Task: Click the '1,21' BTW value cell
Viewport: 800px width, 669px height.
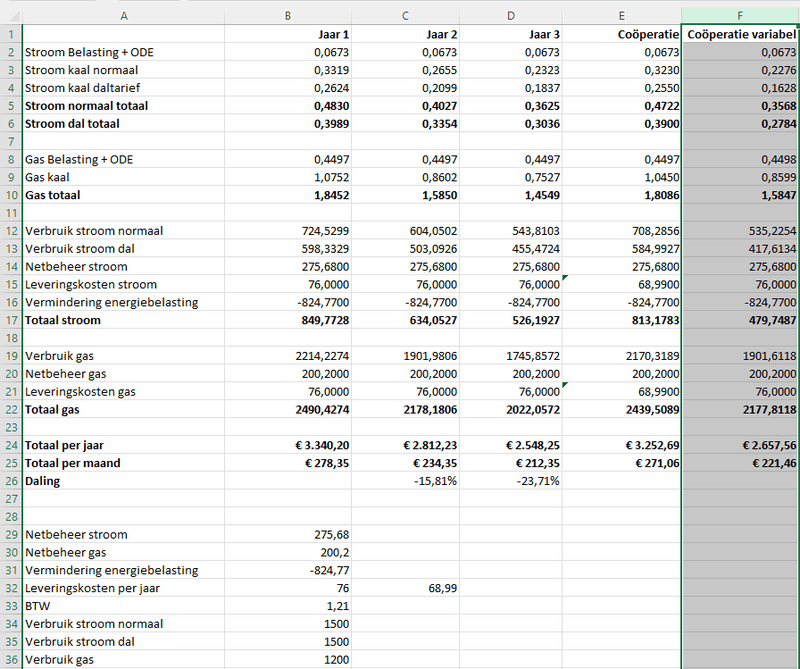Action: pos(288,606)
